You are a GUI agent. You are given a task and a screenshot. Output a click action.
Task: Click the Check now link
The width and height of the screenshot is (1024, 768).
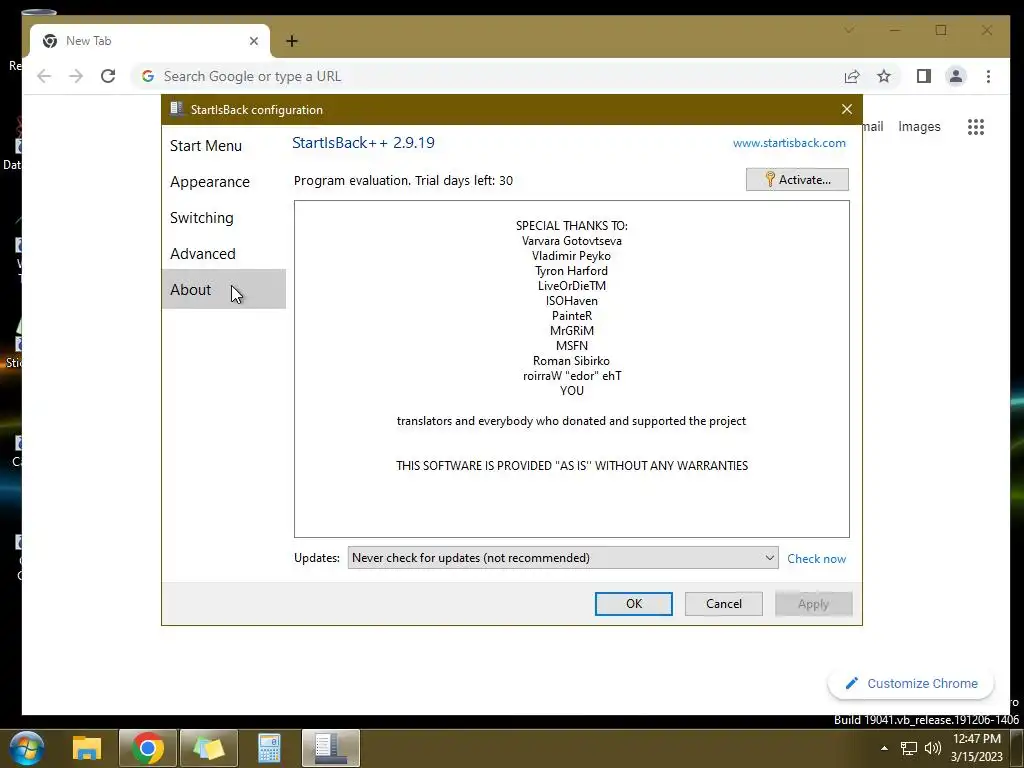coord(816,558)
